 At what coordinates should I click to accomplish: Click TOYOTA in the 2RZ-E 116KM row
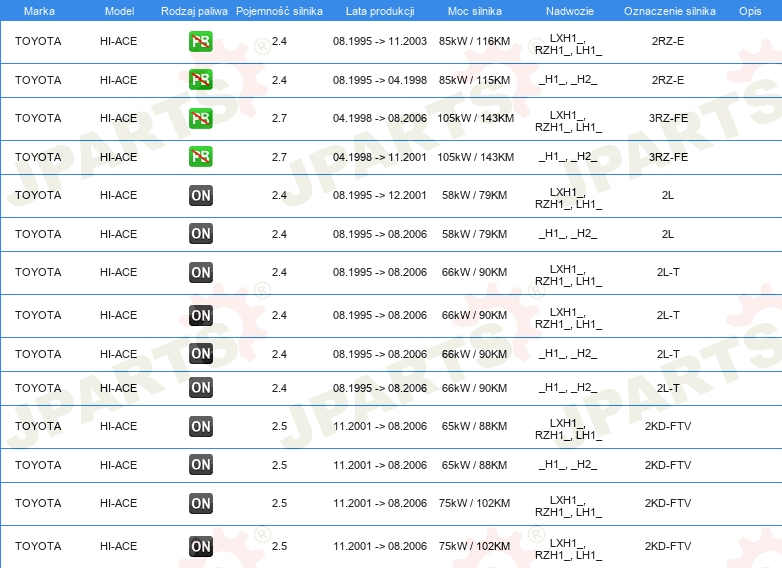[x=38, y=41]
